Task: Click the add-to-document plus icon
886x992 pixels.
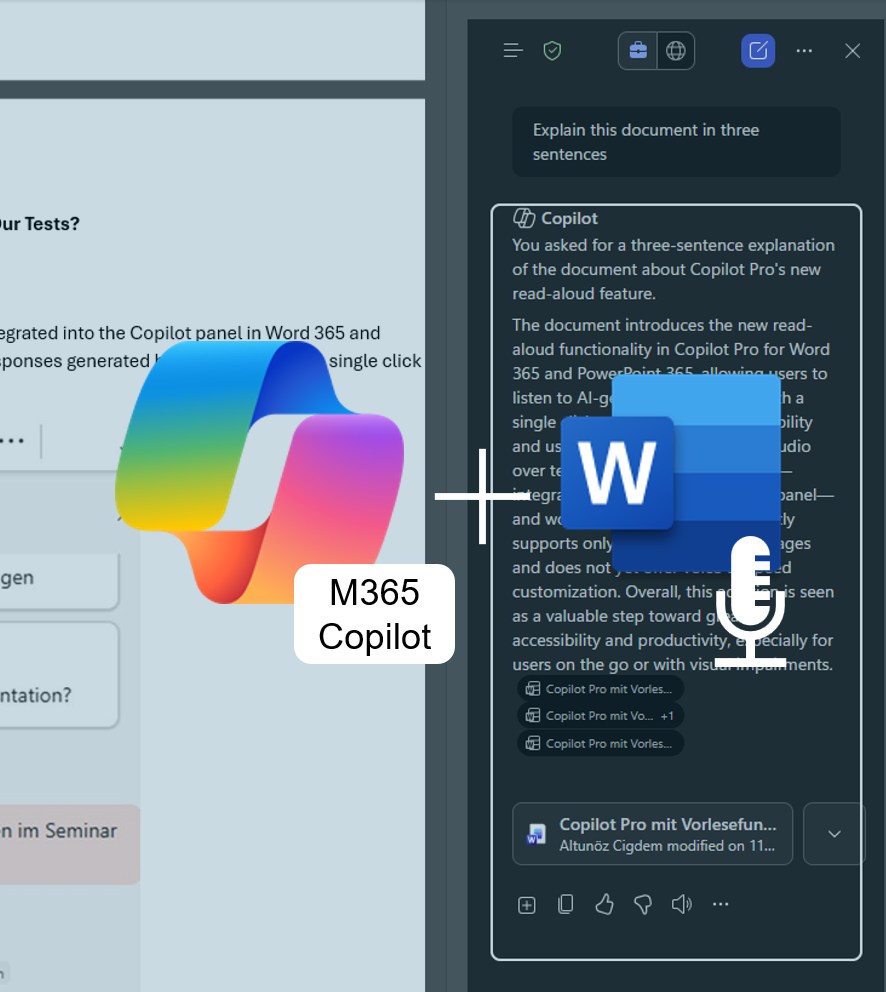Action: tap(527, 905)
